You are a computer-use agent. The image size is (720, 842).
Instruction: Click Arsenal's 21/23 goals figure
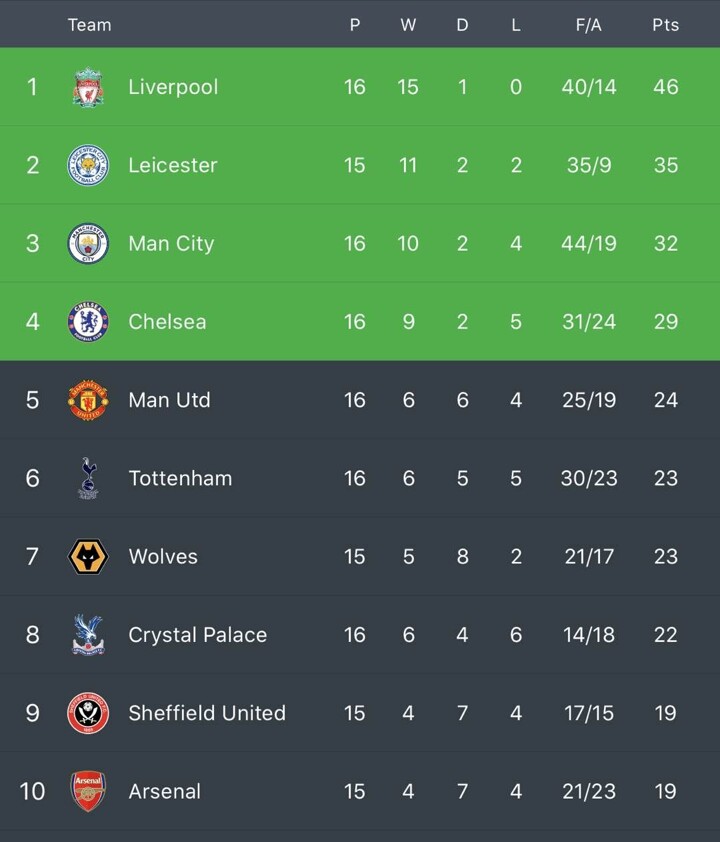(x=588, y=791)
